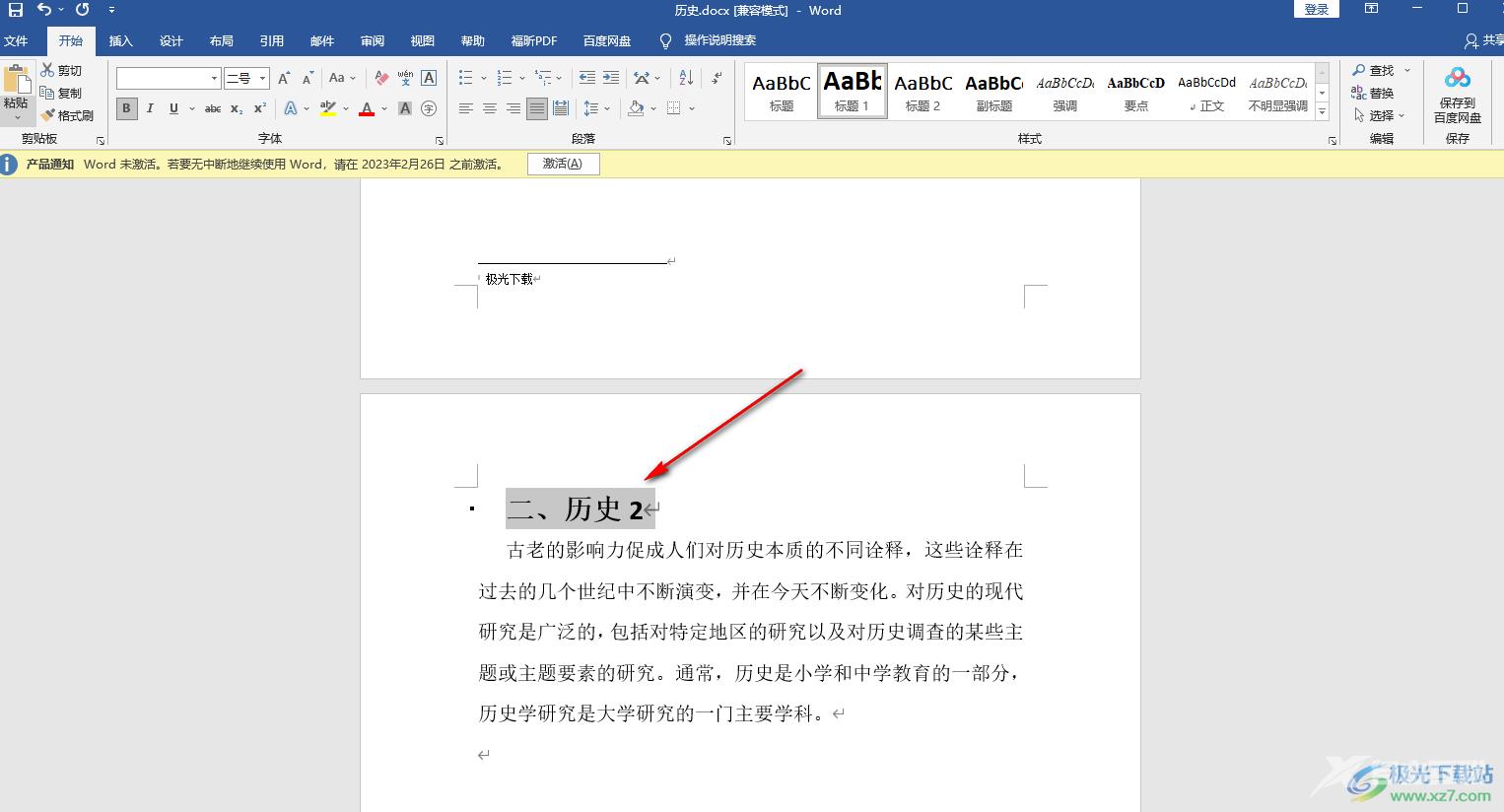
Task: Switch to the References (引用) tab
Action: click(x=272, y=40)
